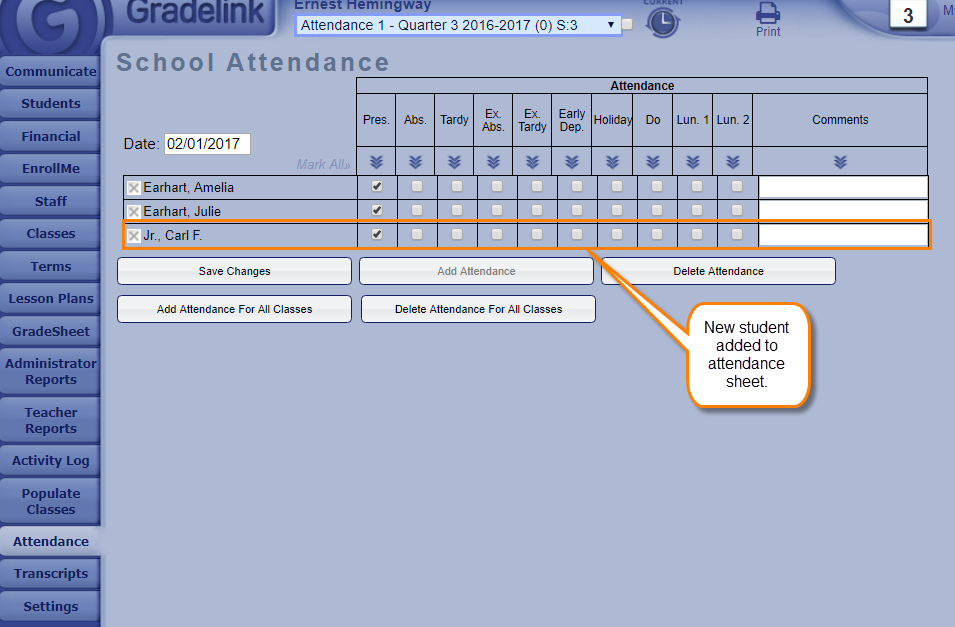Uncheck Pres. box for Jr., Carl F.
Screen dimensions: 955x627
click(377, 235)
